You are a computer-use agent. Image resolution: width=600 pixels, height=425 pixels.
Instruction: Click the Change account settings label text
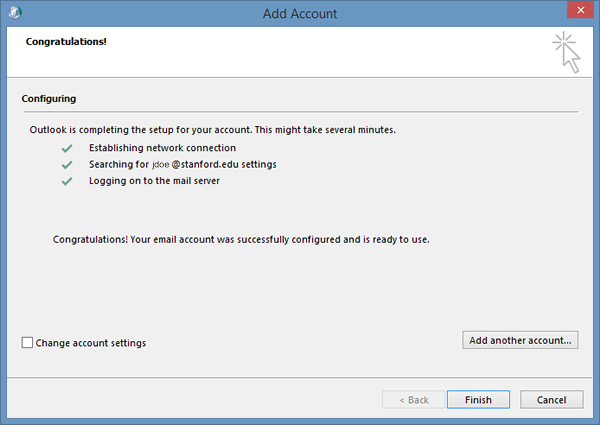(x=91, y=343)
